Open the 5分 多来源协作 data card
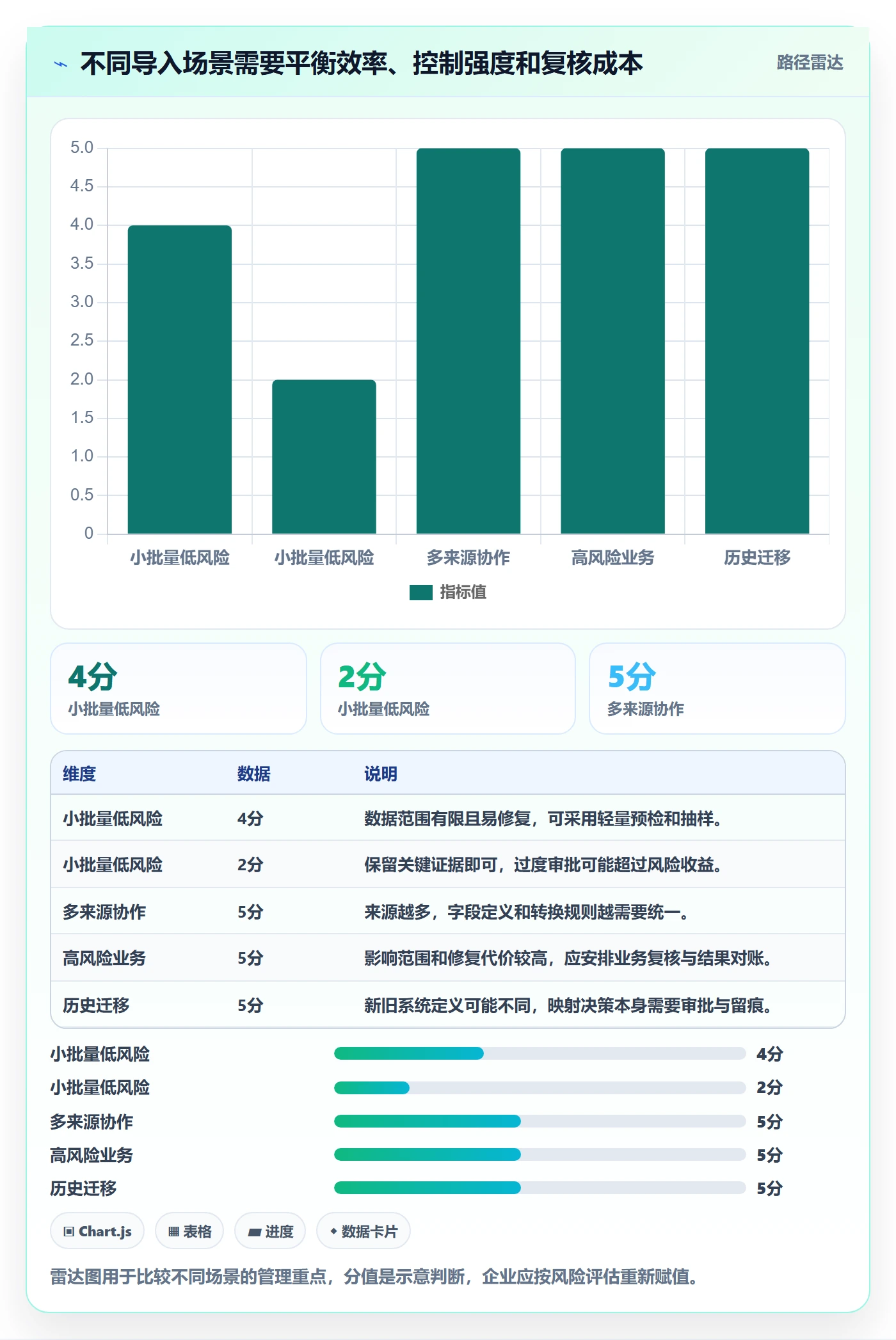The image size is (896, 1340). [717, 689]
